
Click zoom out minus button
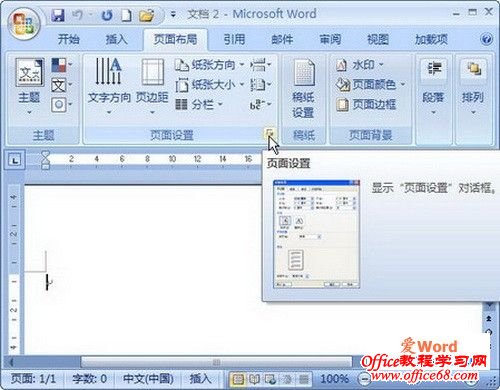(364, 379)
